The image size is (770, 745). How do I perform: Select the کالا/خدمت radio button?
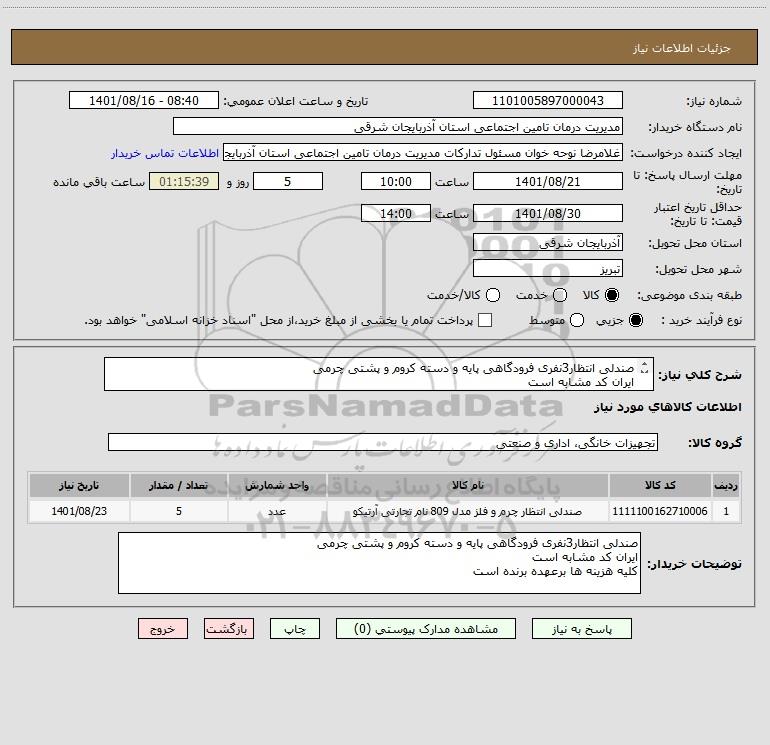click(x=493, y=295)
